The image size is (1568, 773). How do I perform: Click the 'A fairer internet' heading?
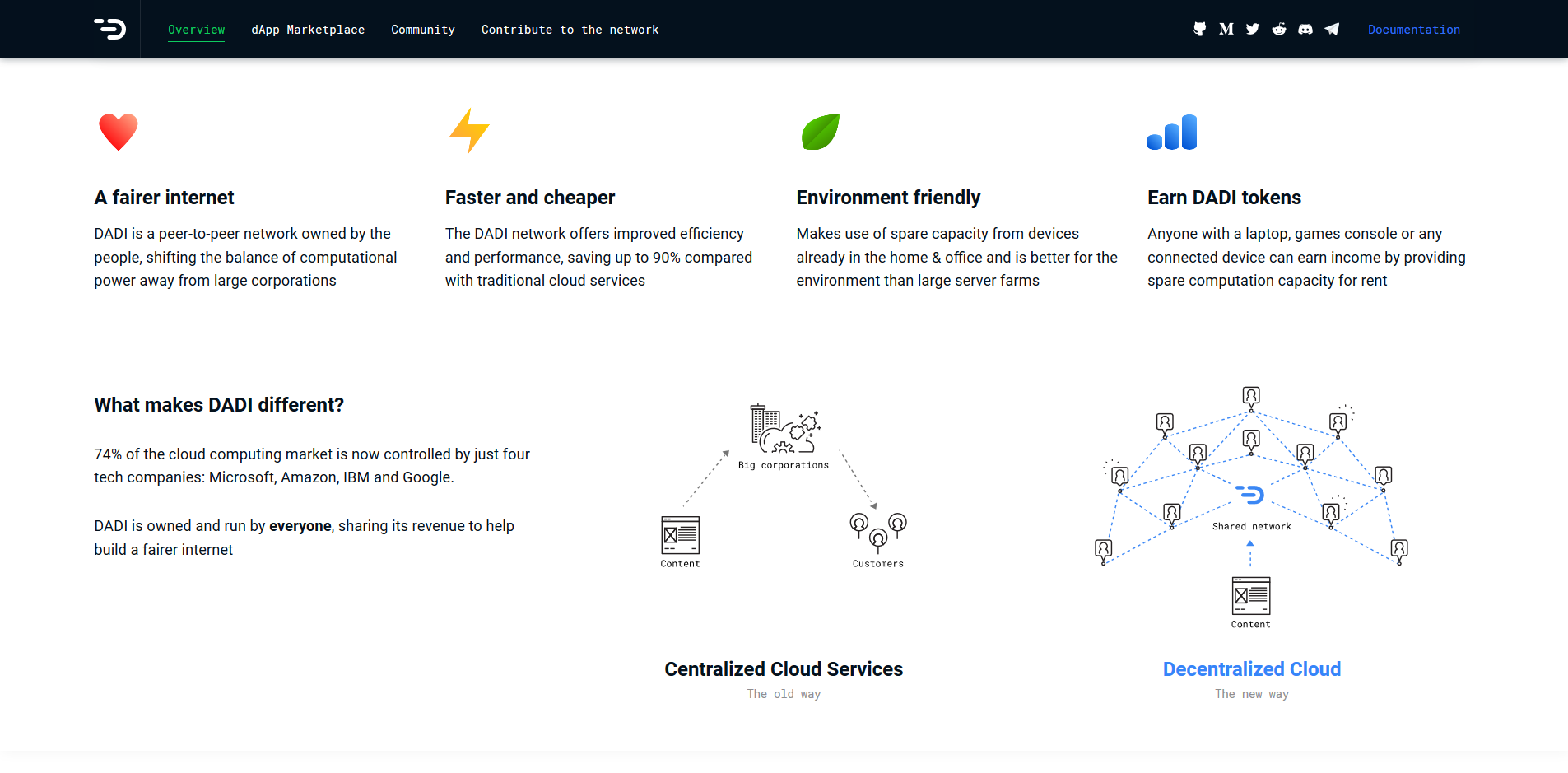[164, 198]
